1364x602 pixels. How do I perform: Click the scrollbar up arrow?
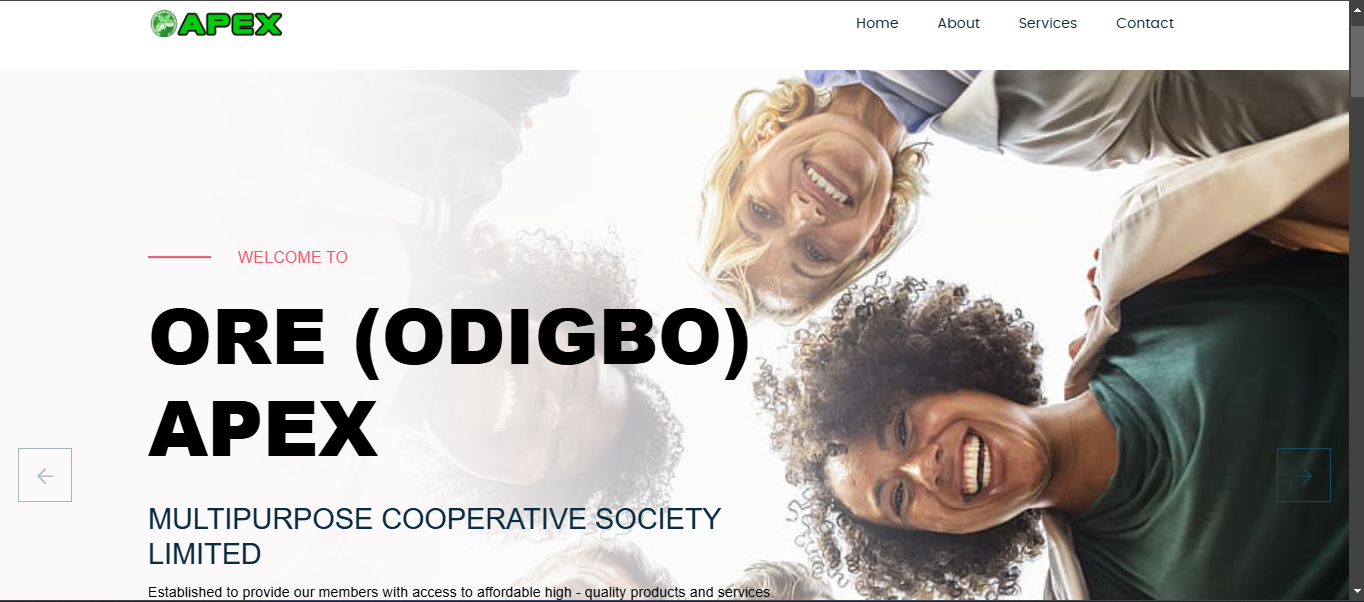click(1356, 9)
